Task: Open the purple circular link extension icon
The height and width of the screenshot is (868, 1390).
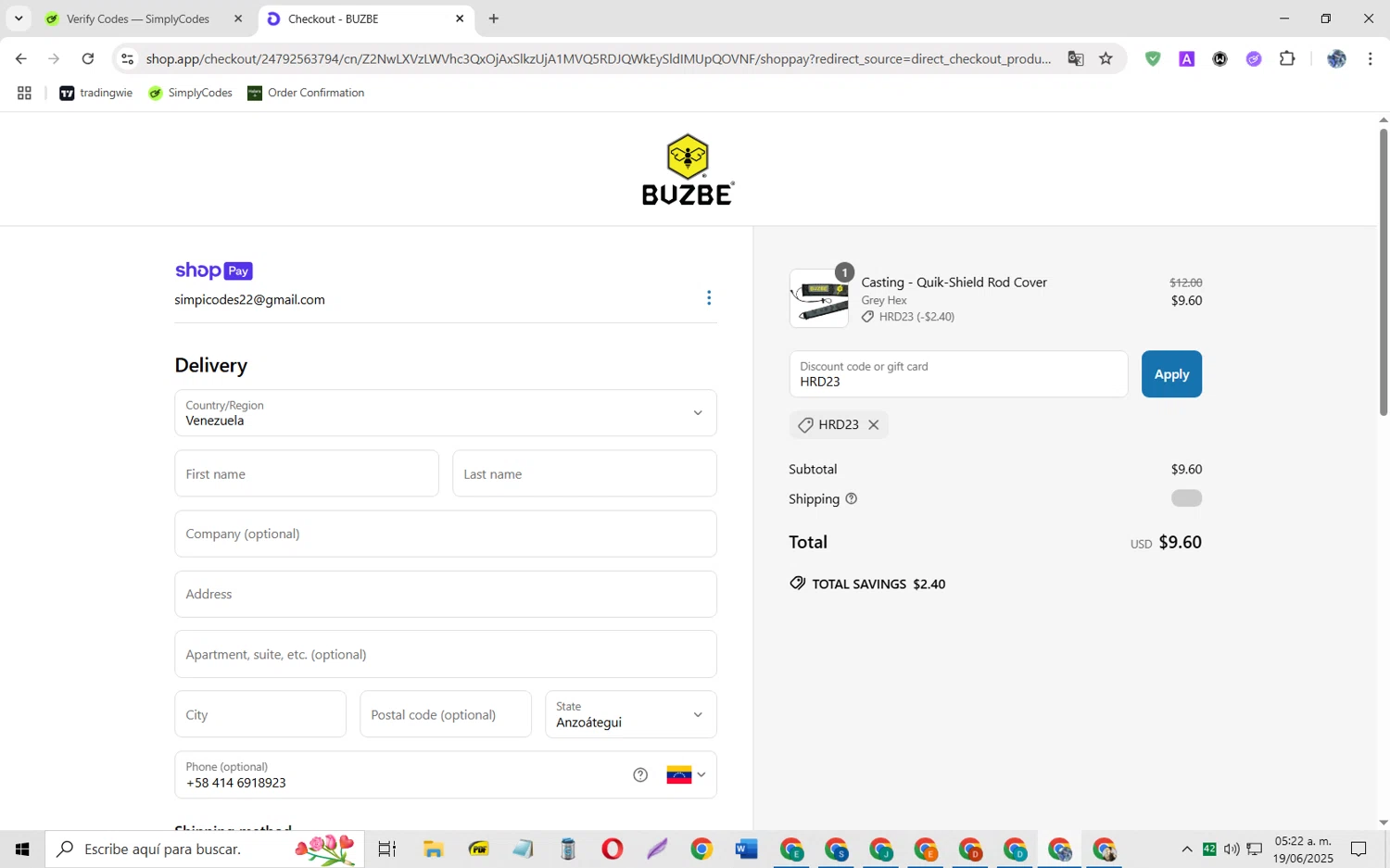Action: 1254,58
